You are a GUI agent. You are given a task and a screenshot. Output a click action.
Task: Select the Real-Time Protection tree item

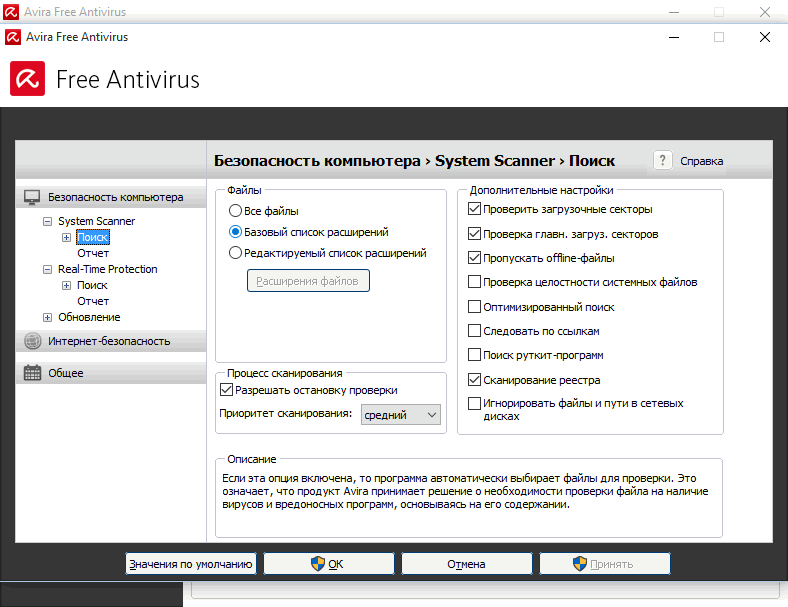click(108, 269)
